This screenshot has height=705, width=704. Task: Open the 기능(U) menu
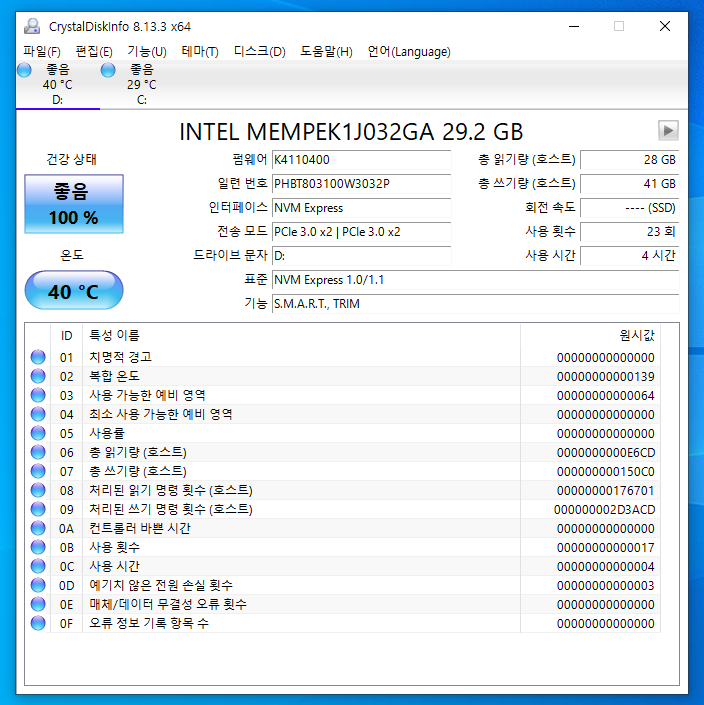click(x=147, y=52)
